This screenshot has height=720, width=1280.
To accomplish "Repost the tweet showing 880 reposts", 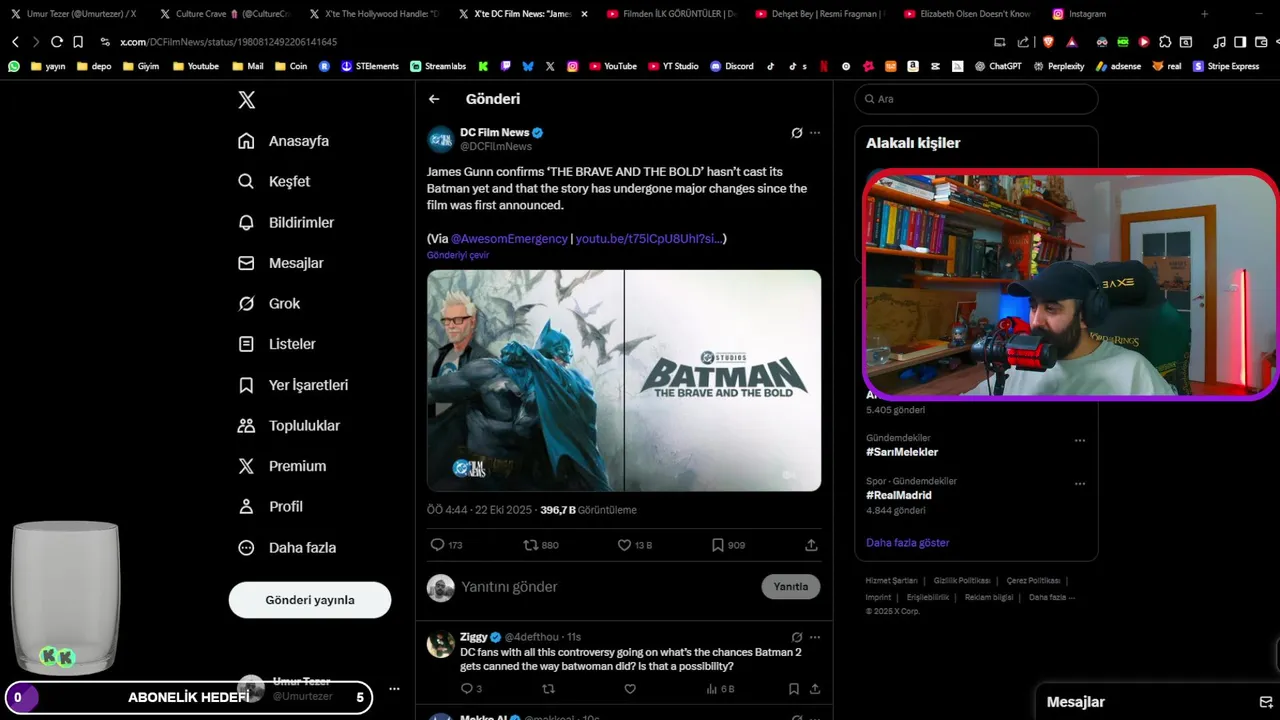I will 541,545.
